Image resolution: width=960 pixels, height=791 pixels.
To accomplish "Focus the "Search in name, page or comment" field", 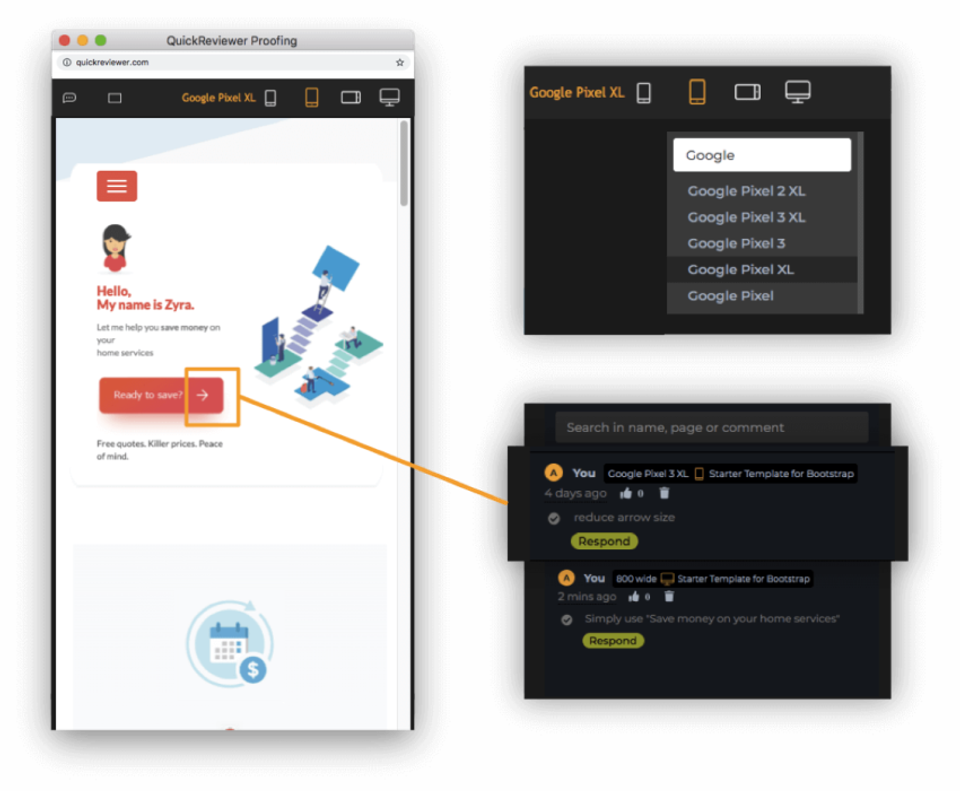I will pos(711,427).
